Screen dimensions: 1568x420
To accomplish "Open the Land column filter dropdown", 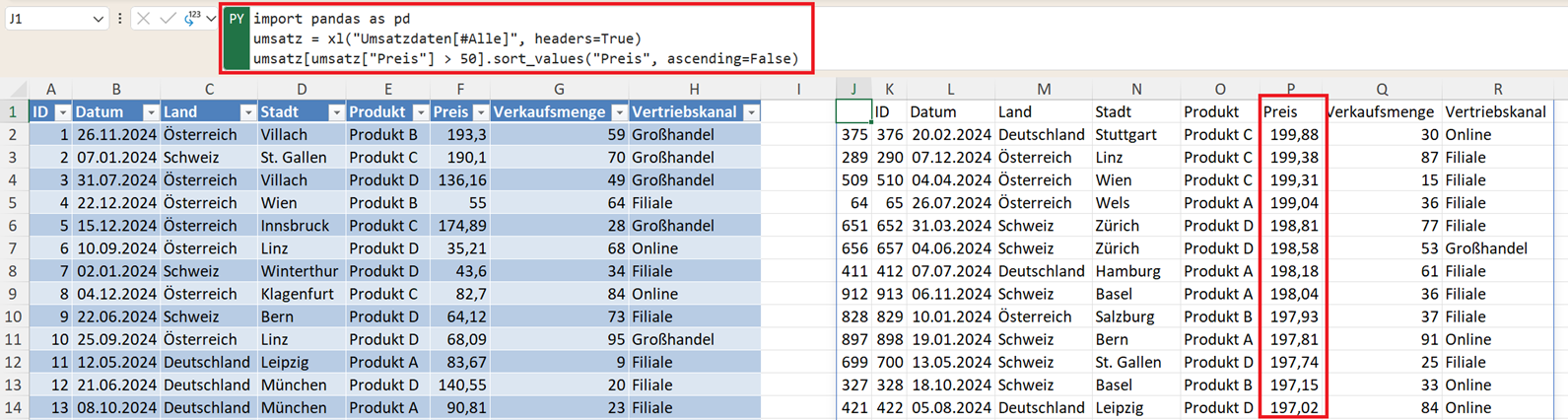I will click(x=247, y=112).
